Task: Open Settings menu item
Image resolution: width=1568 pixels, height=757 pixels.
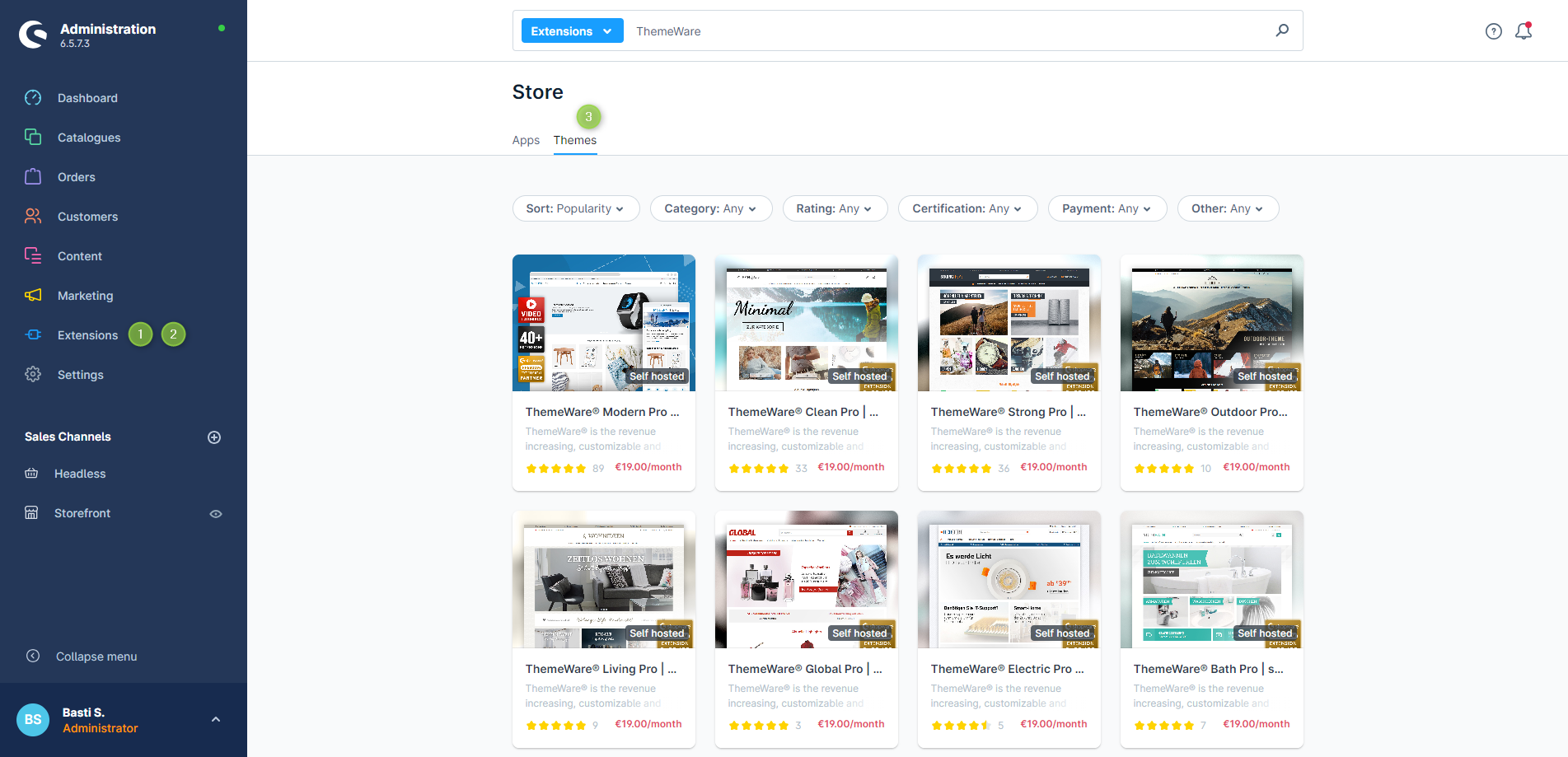Action: [x=81, y=375]
